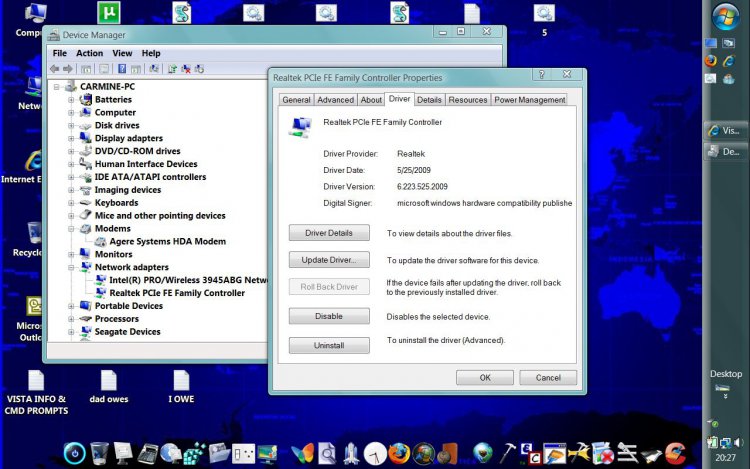Click the 20:27 taskbar clock
Viewport: 750px width, 469px height.
[726, 458]
